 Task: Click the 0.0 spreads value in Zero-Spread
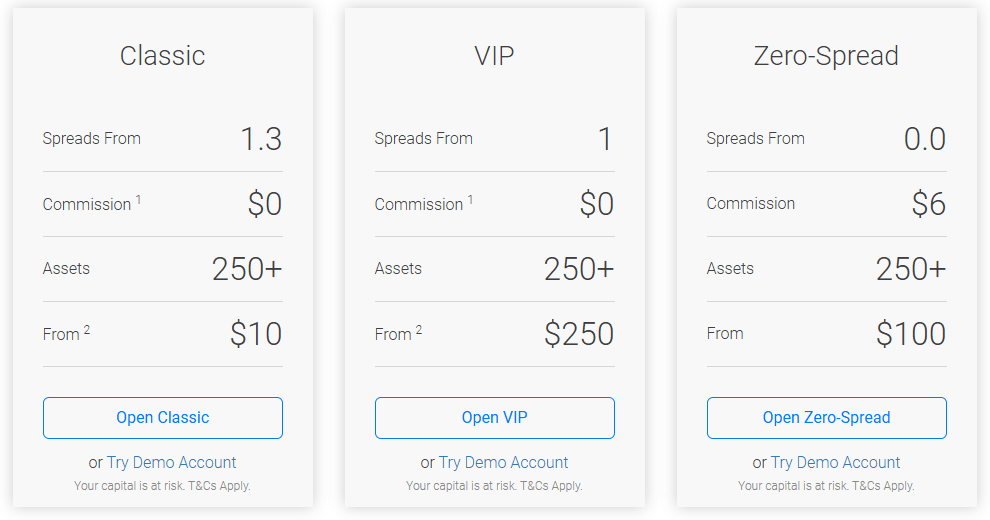(x=925, y=139)
